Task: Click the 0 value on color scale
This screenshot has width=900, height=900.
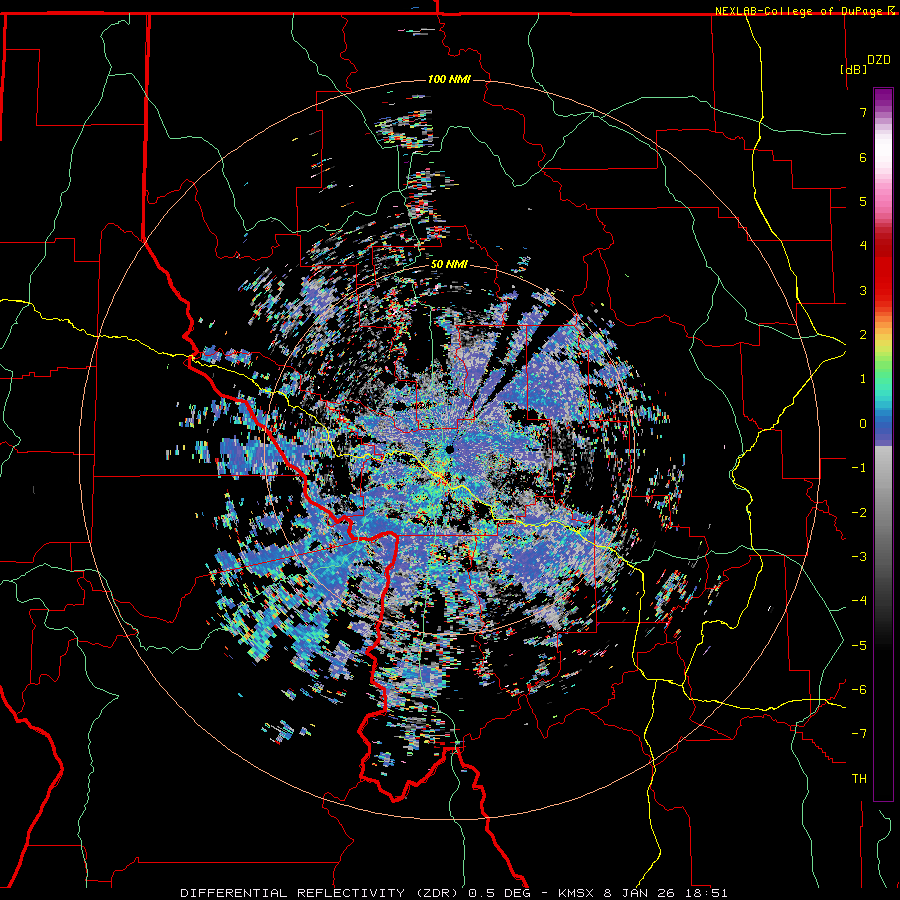Action: pos(863,424)
